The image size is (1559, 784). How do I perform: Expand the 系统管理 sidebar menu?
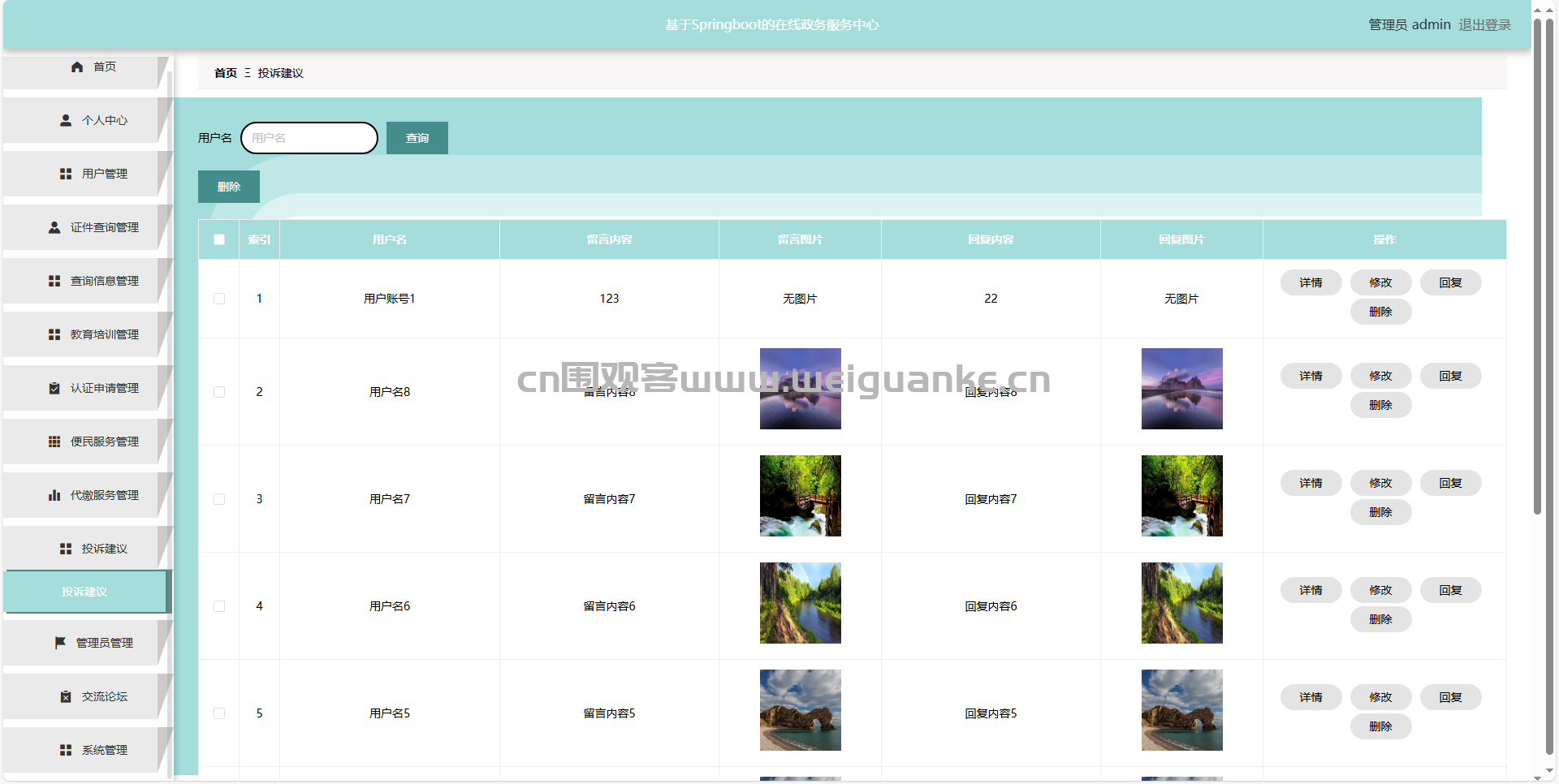point(104,751)
